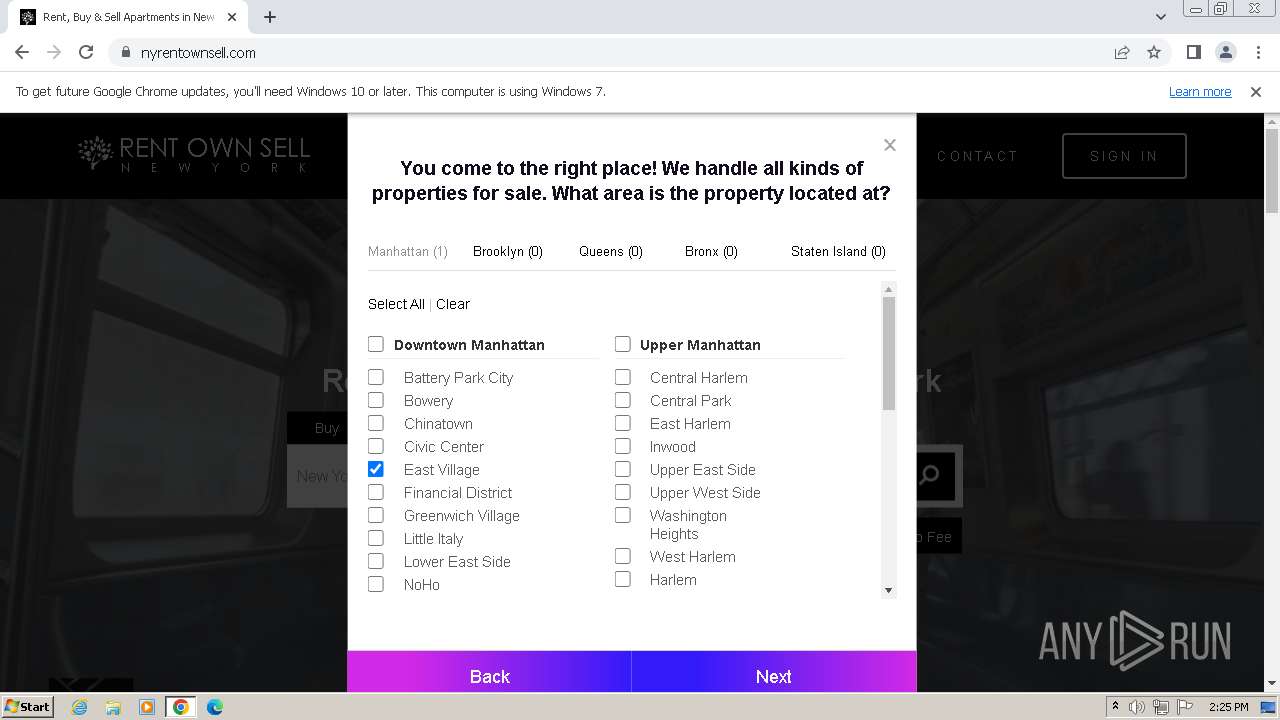Click the volume speaker tray icon
This screenshot has width=1280, height=720.
coord(1137,707)
